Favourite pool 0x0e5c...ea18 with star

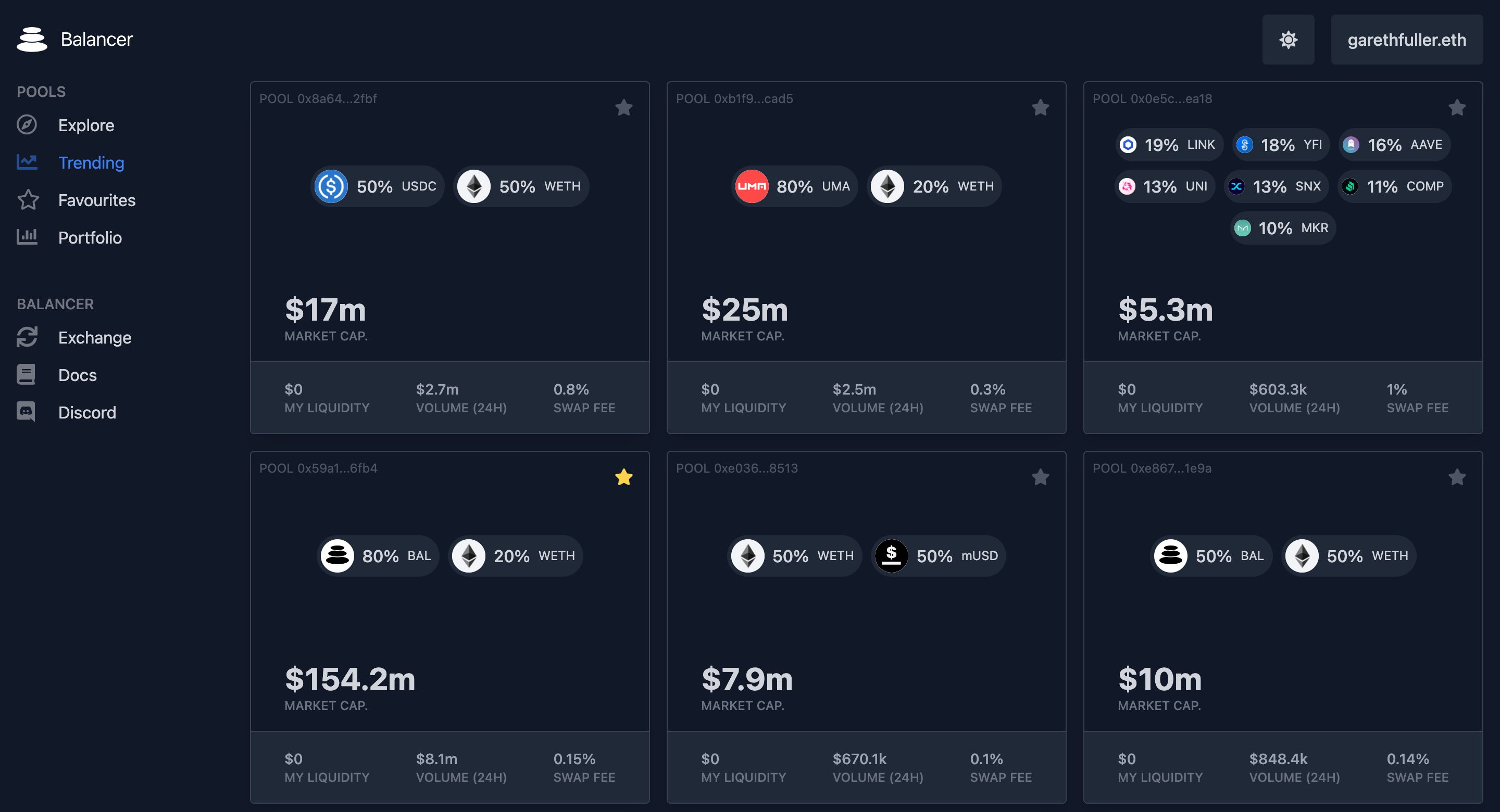pos(1457,108)
